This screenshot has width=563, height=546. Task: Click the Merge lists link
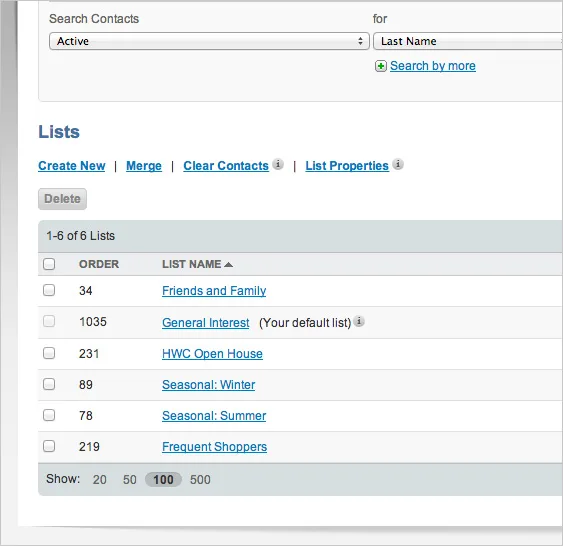tap(144, 166)
